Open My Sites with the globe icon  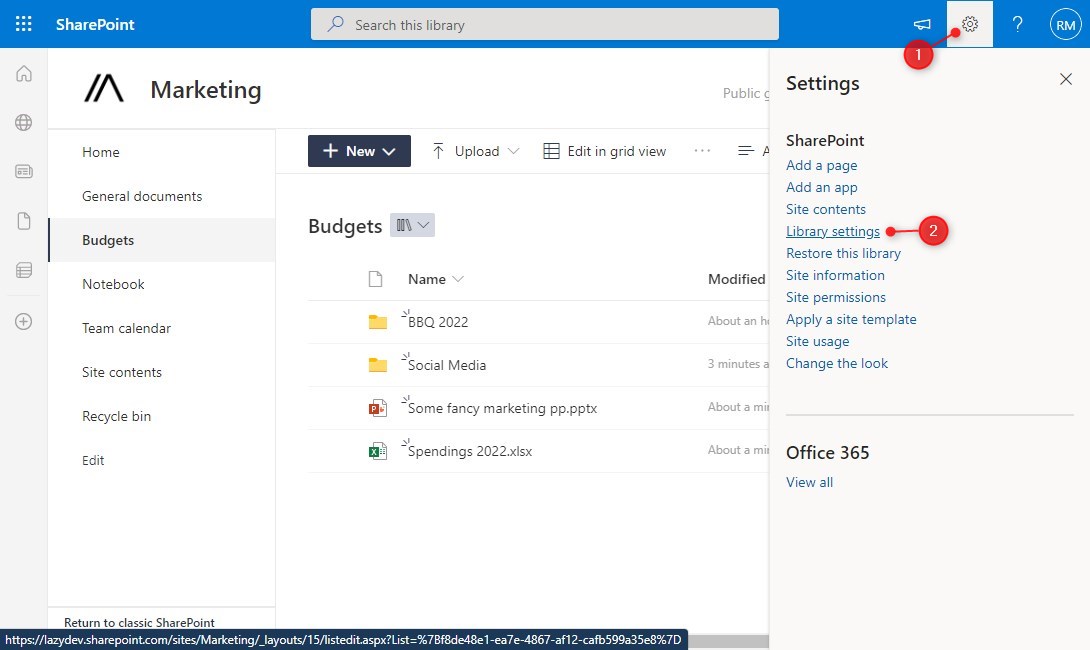[x=22, y=122]
